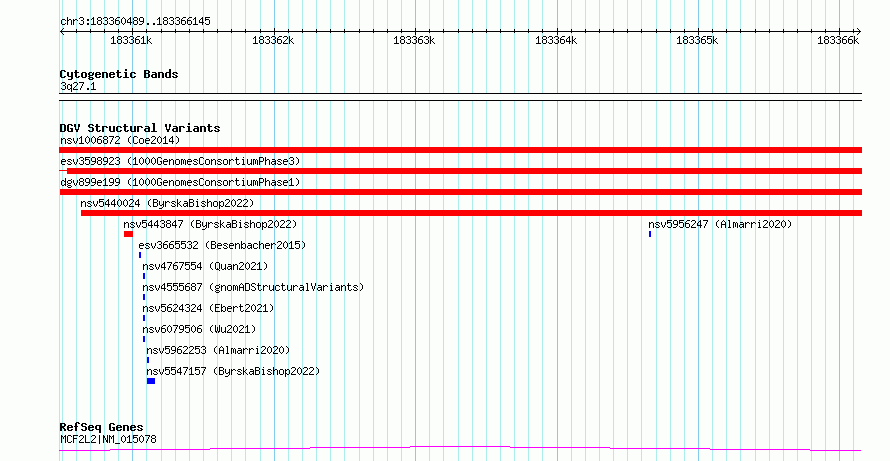The image size is (890, 461).
Task: Click the 183364k ruler label
Action: coord(556,40)
